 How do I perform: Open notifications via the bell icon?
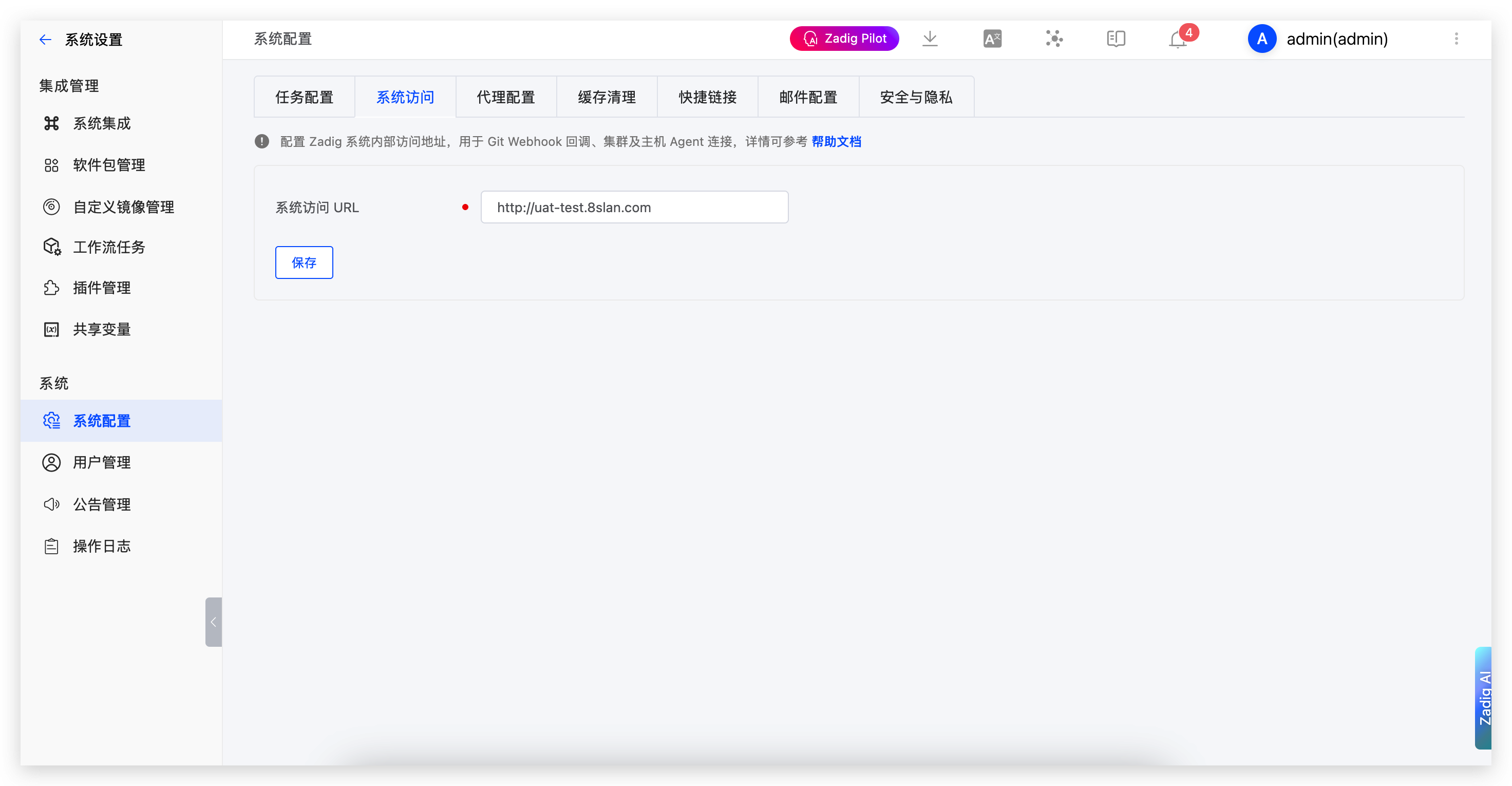(1178, 40)
